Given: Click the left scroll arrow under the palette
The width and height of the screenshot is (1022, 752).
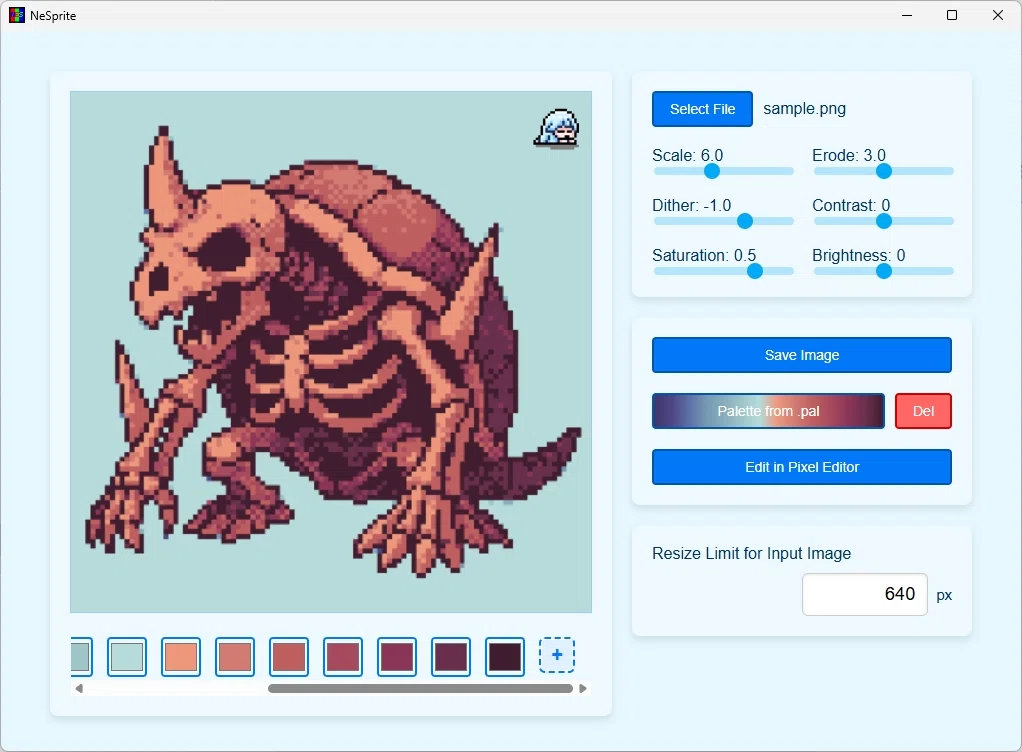Looking at the screenshot, I should pyautogui.click(x=79, y=688).
